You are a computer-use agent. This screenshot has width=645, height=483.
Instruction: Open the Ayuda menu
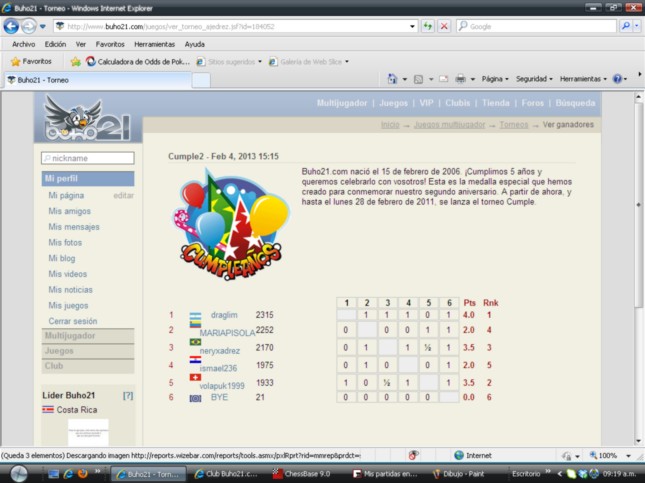(x=195, y=44)
